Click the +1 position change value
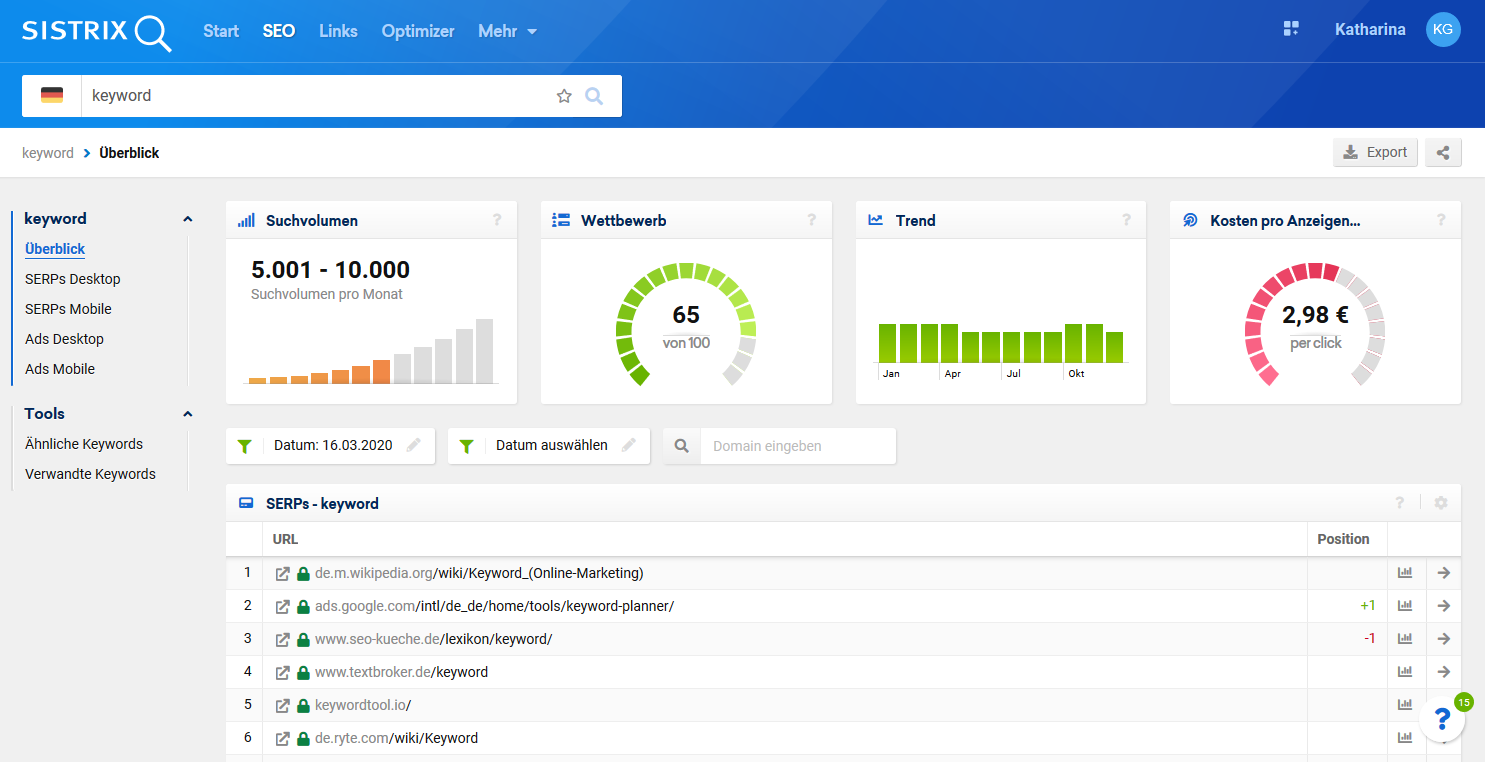 coord(1368,606)
